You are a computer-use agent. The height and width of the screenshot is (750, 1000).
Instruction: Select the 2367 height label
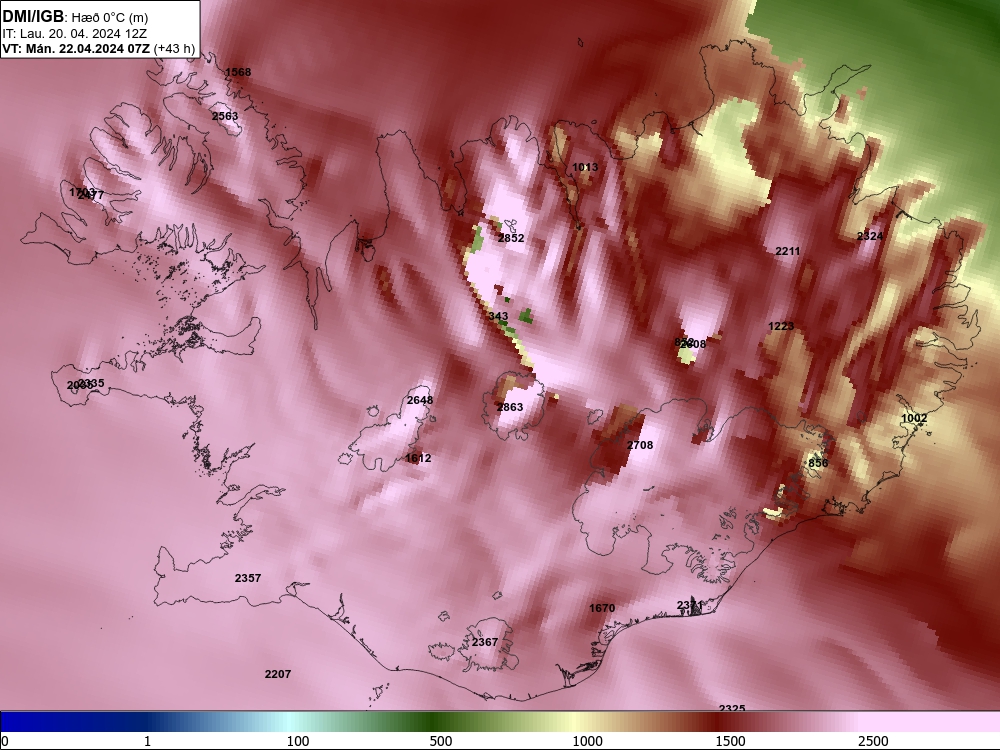(485, 642)
